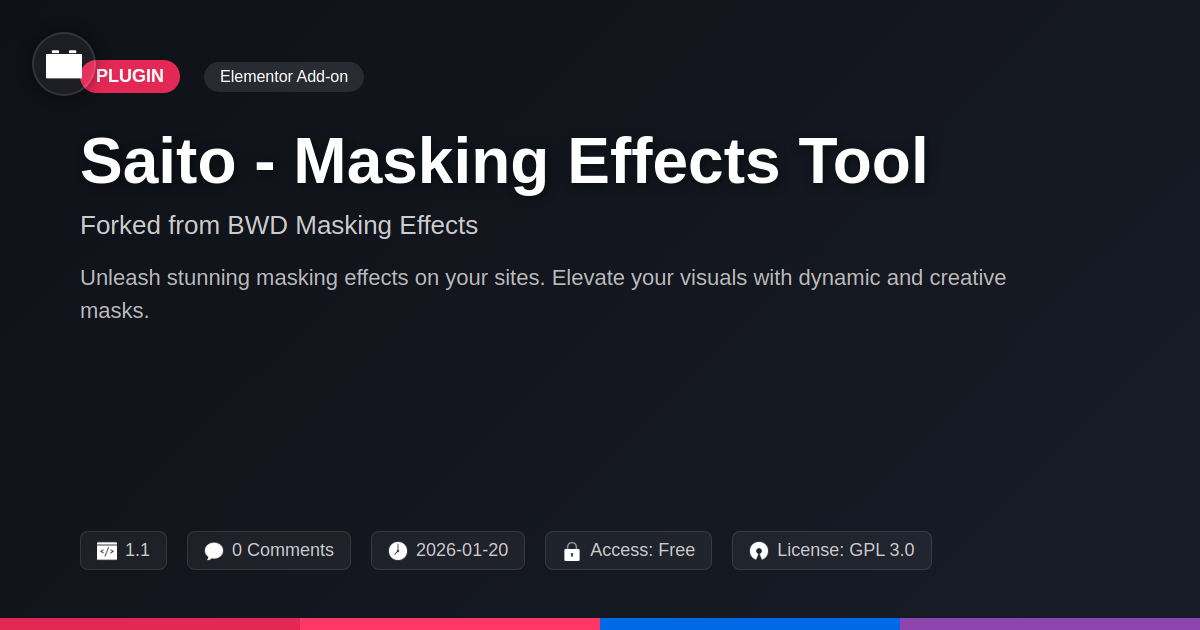
Task: Click the clock date icon
Action: (x=398, y=551)
